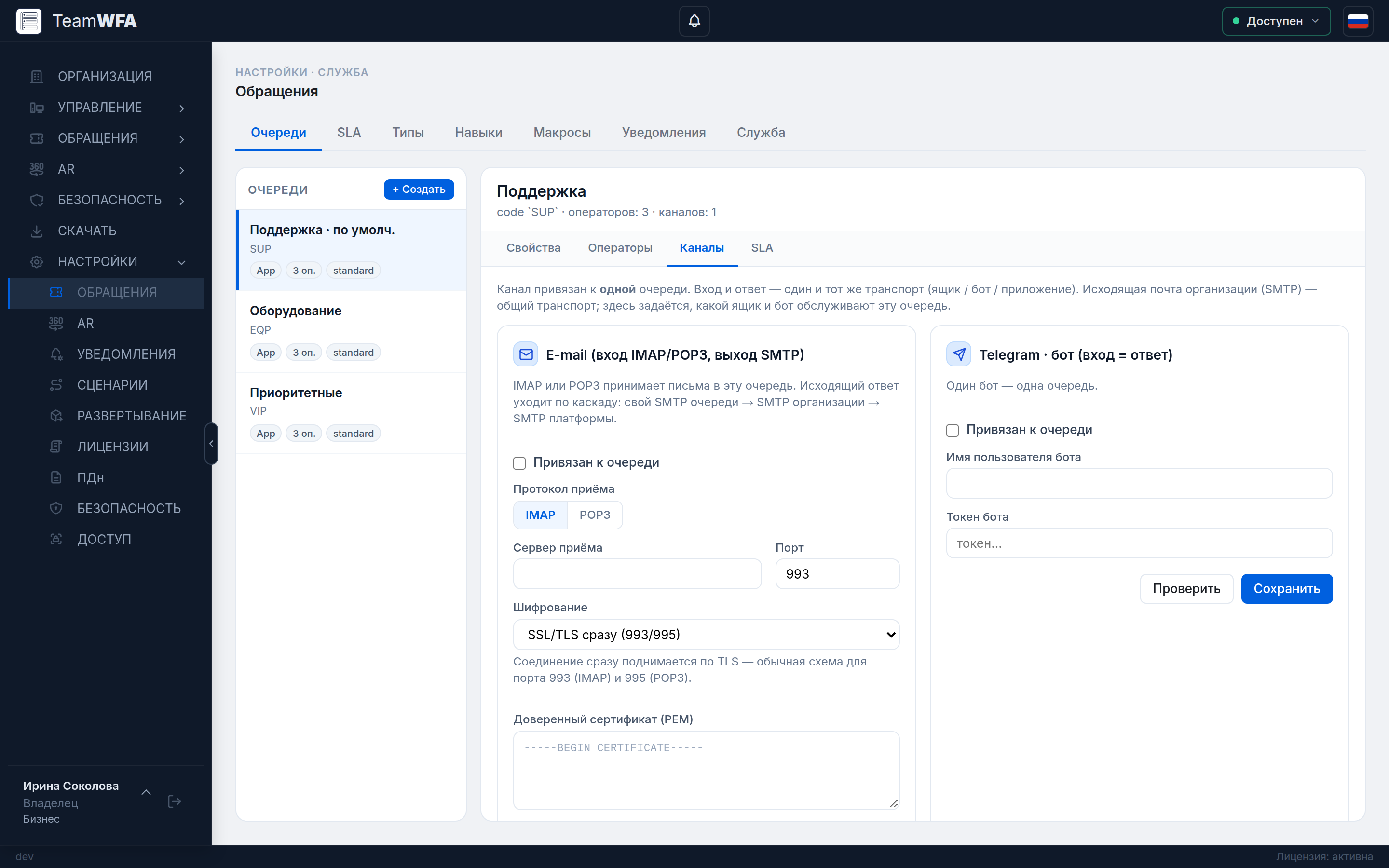
Task: Click the logout icon near Ирина Соколова
Action: [x=175, y=801]
